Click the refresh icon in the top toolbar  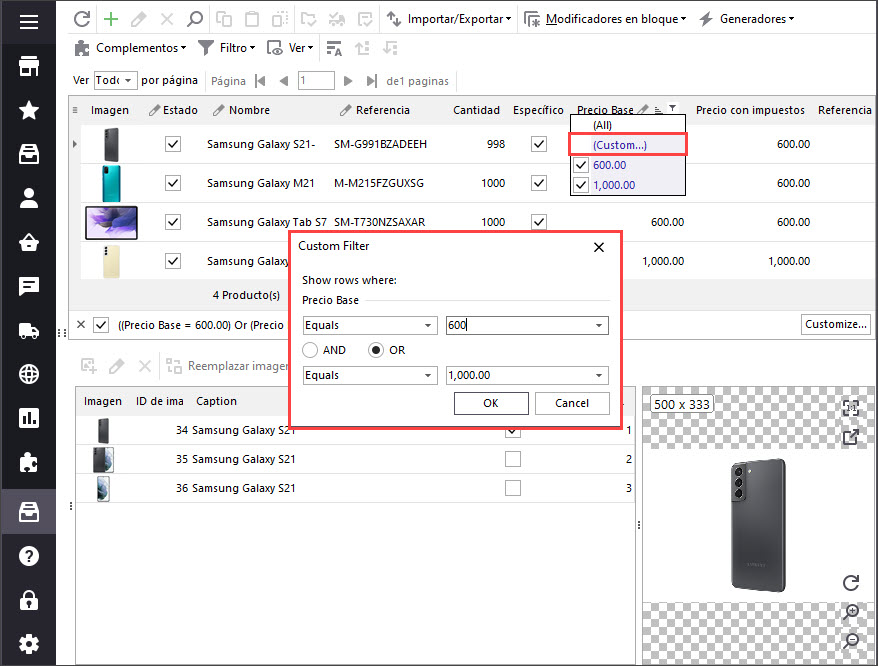tap(82, 19)
